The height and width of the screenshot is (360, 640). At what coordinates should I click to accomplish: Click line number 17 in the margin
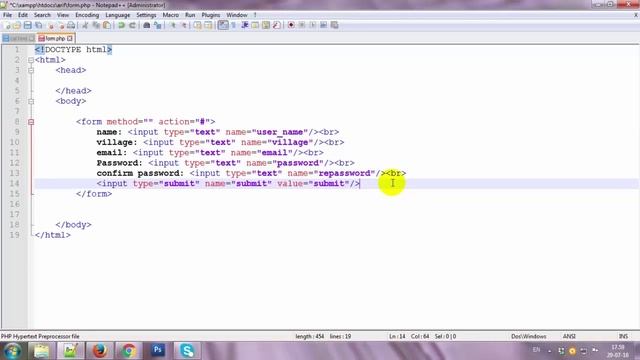coord(15,214)
